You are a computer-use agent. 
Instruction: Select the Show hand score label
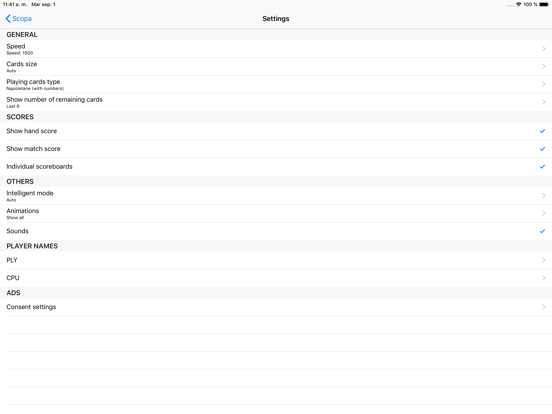(x=32, y=131)
